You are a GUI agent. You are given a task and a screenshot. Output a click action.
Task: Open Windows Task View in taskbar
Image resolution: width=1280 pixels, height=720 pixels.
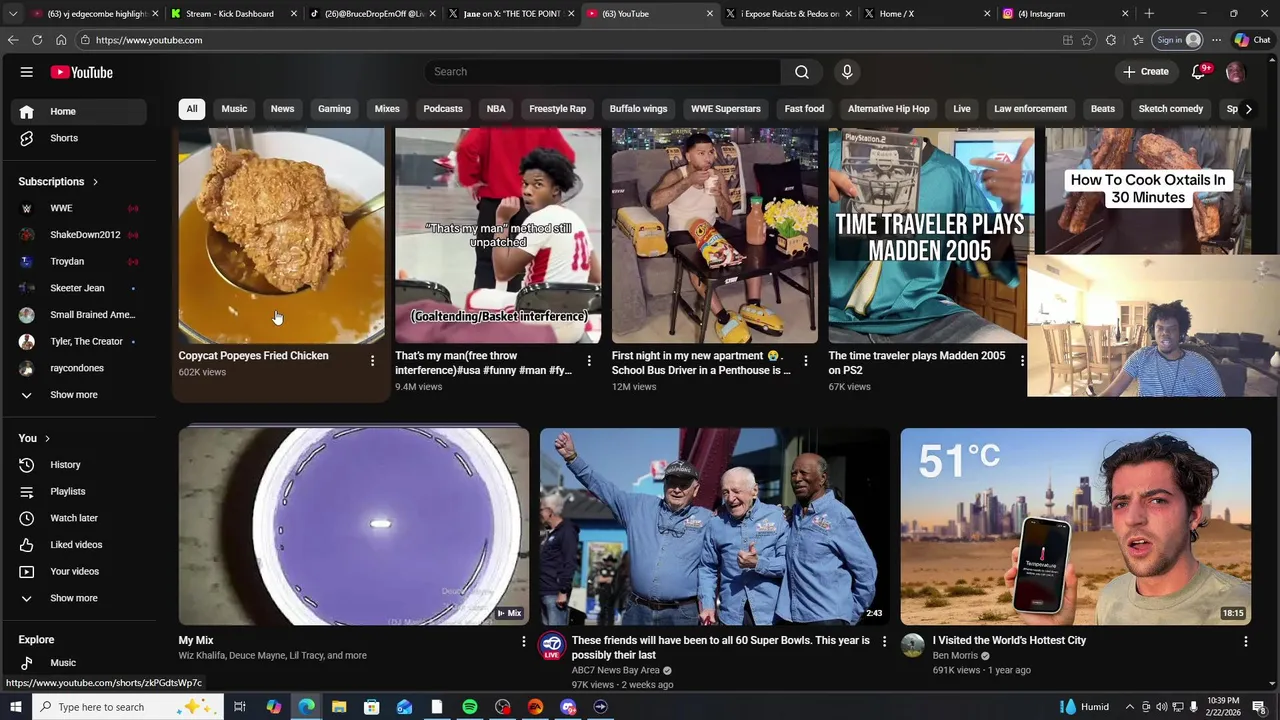click(240, 707)
